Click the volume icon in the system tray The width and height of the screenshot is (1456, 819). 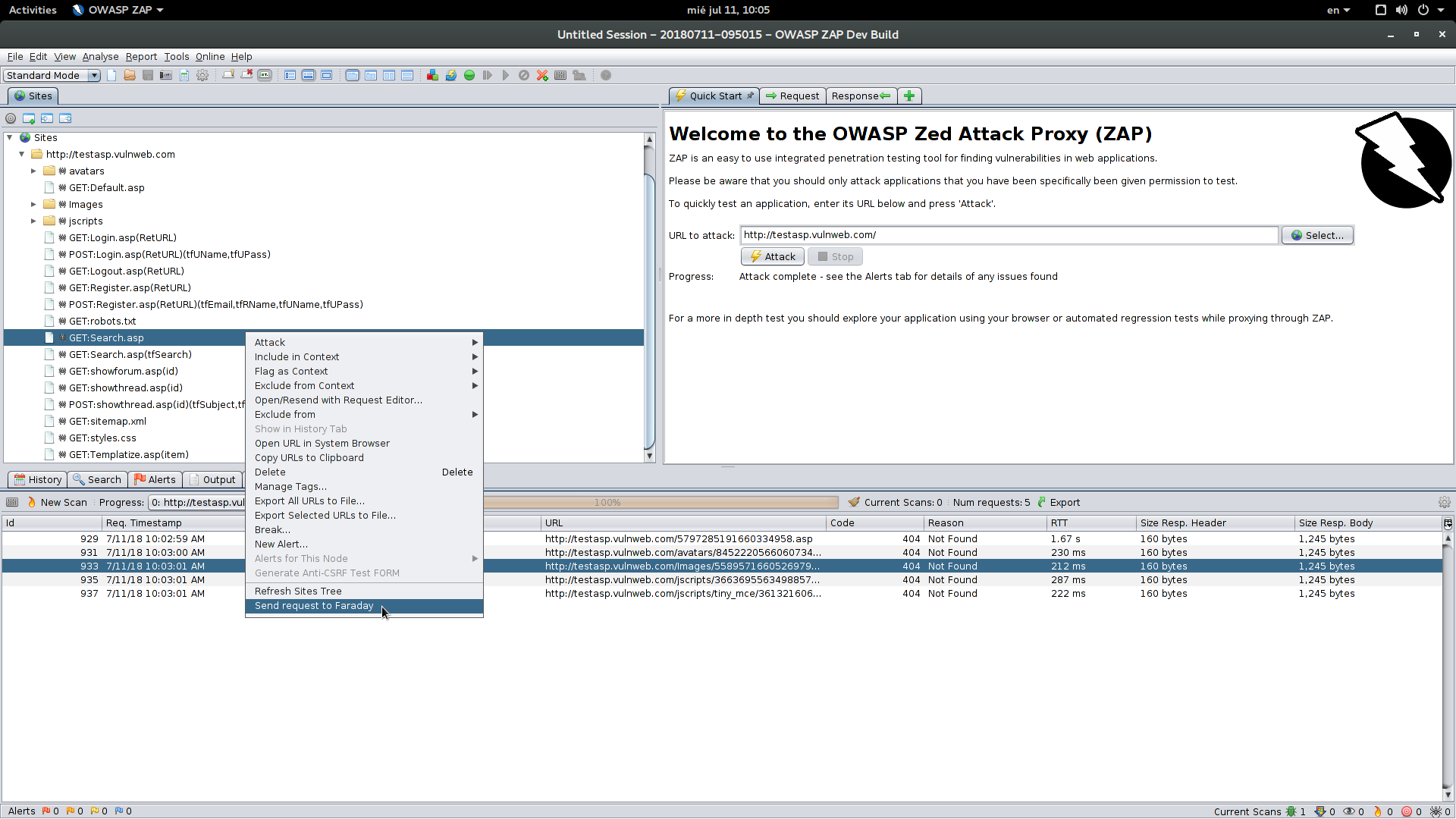click(x=1401, y=10)
